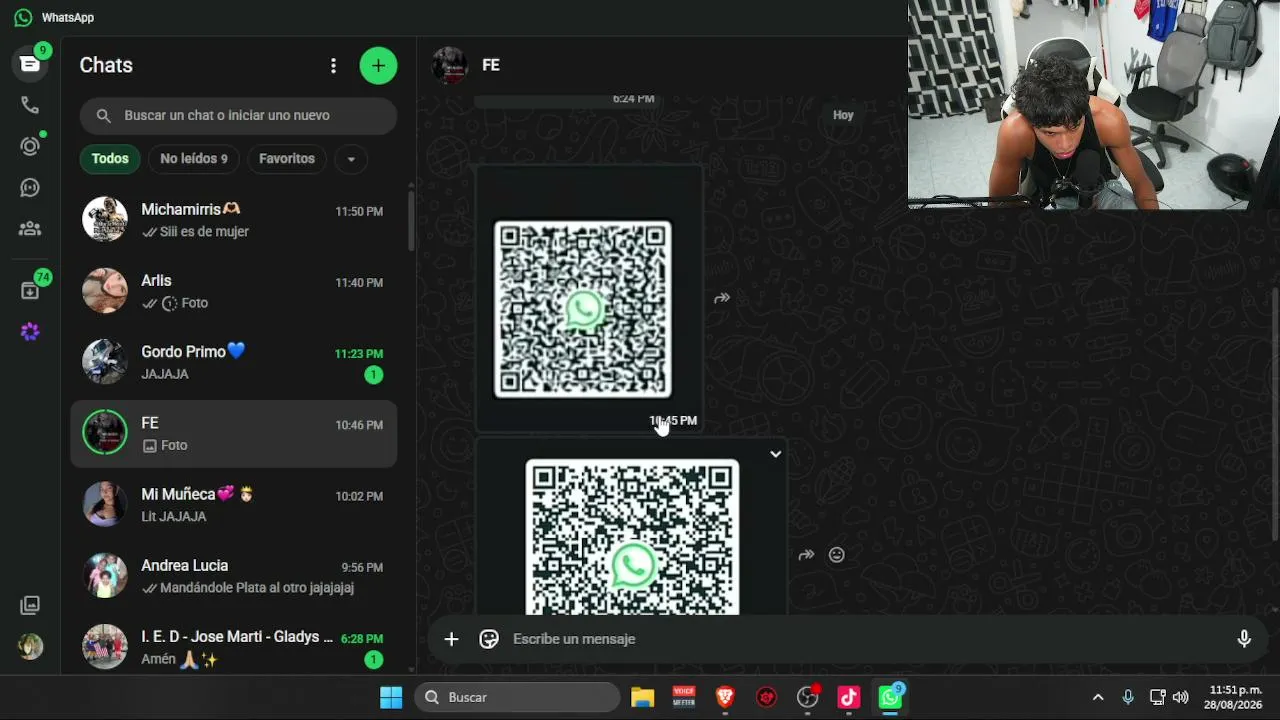Click the chat list scrollbar

tap(411, 220)
